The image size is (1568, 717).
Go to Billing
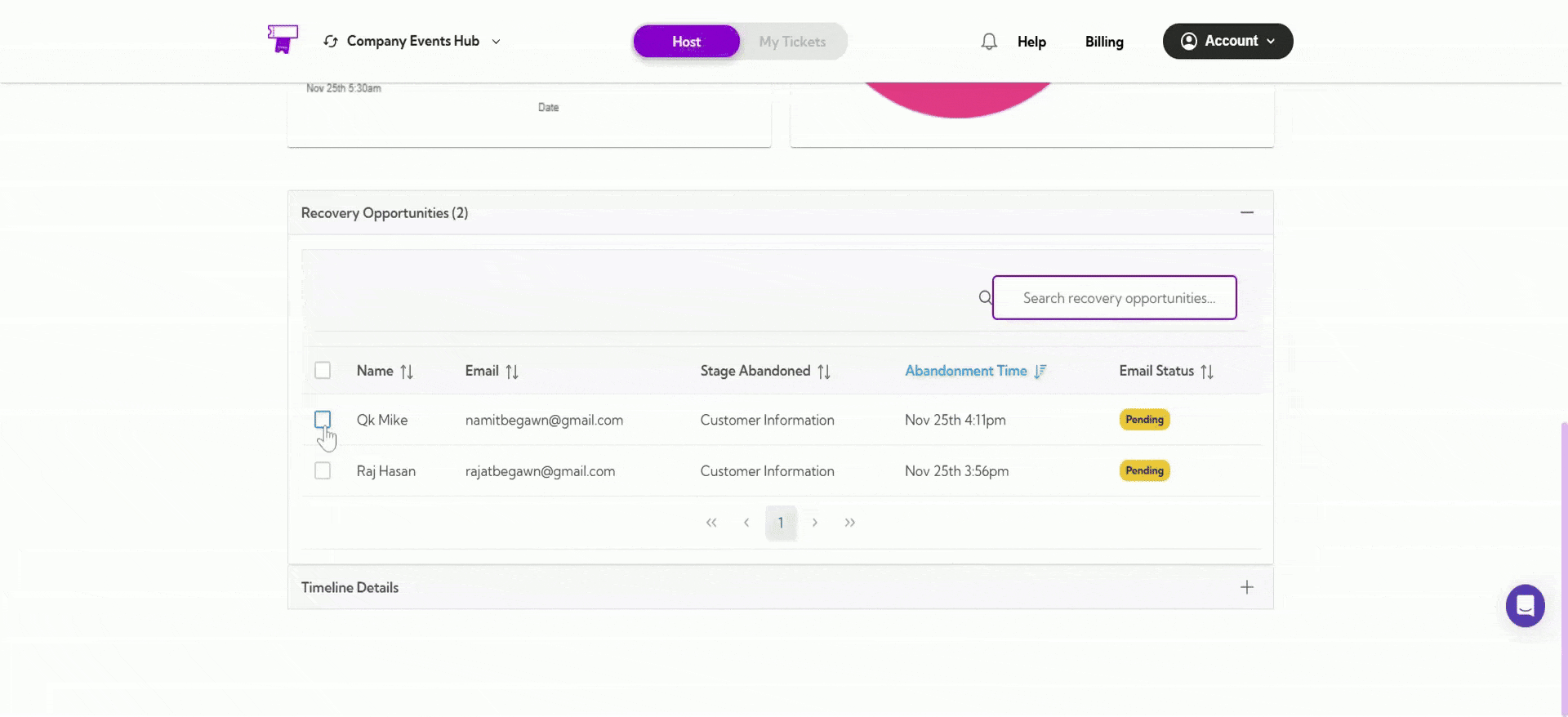coord(1104,42)
